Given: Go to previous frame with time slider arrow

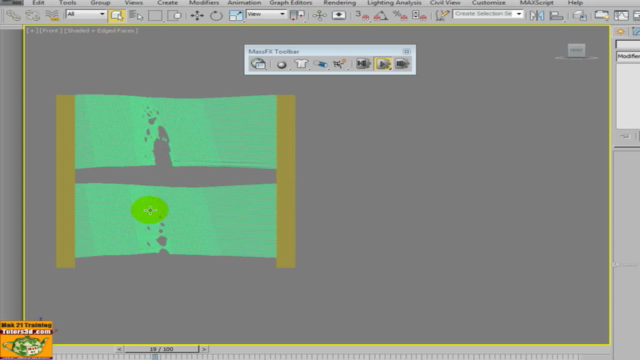Looking at the screenshot, I should click(119, 349).
